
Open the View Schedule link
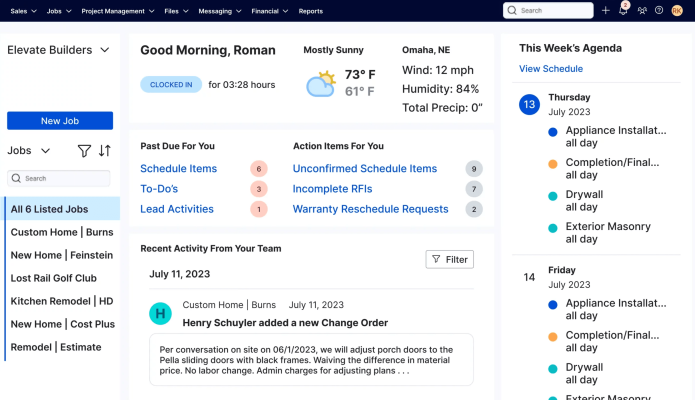coord(550,69)
